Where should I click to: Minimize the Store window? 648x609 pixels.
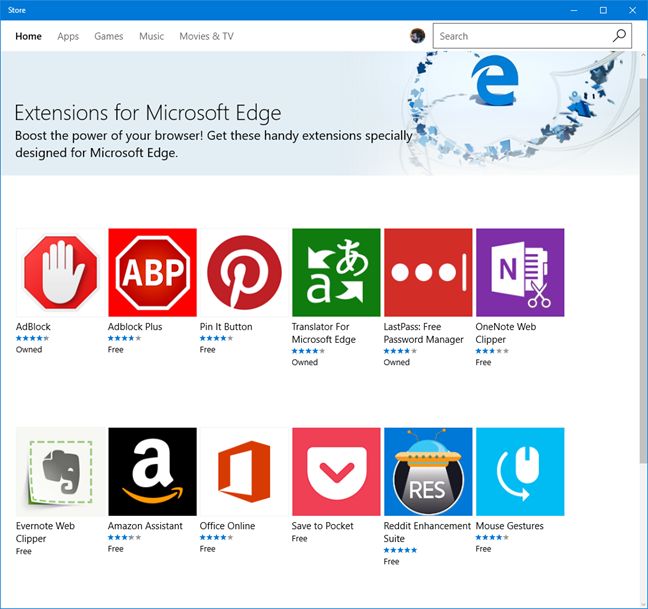[574, 10]
